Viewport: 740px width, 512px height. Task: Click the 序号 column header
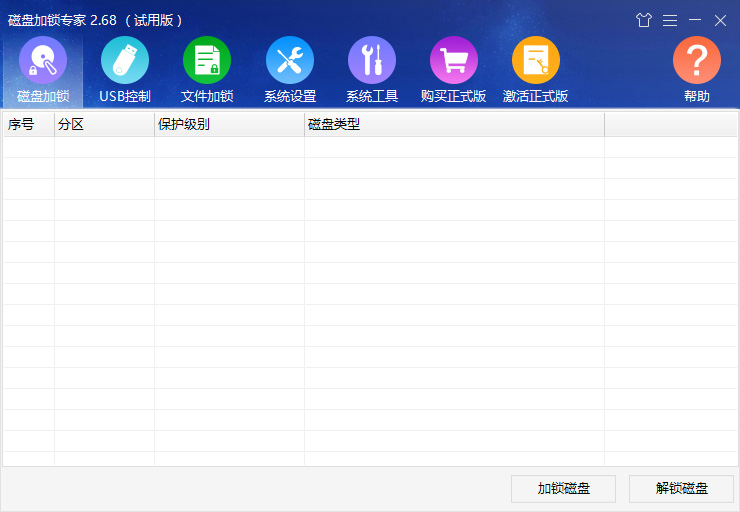pyautogui.click(x=28, y=125)
